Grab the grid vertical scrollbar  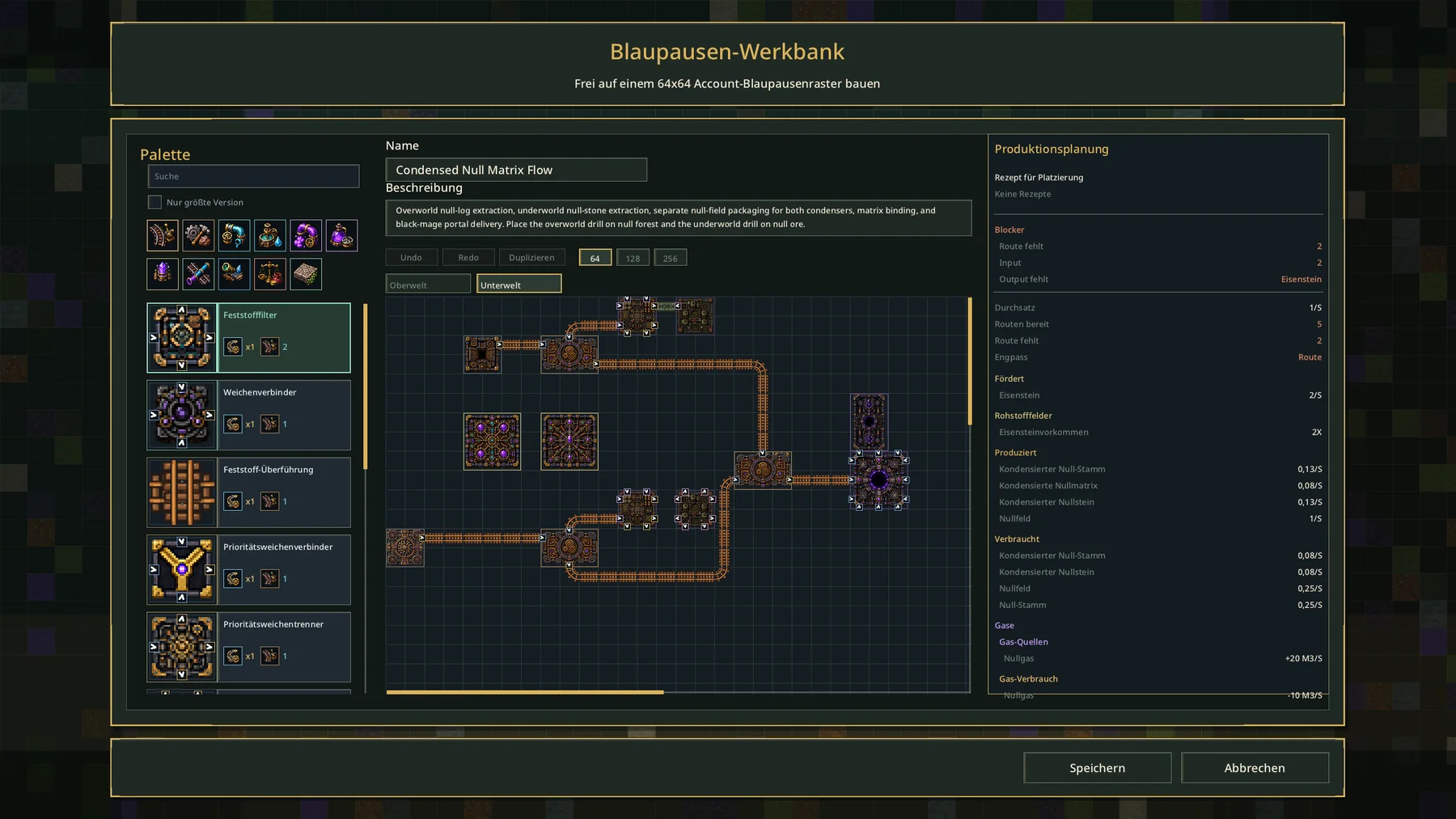(970, 361)
